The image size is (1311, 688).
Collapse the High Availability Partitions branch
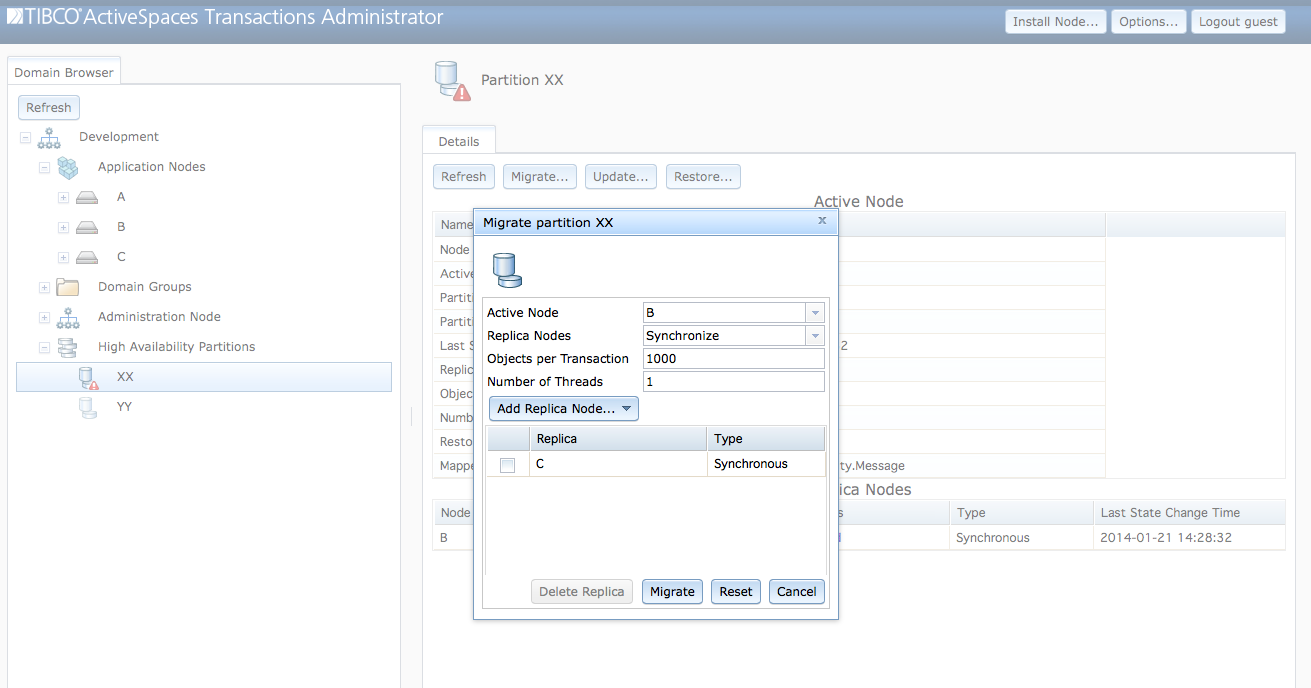tap(44, 348)
